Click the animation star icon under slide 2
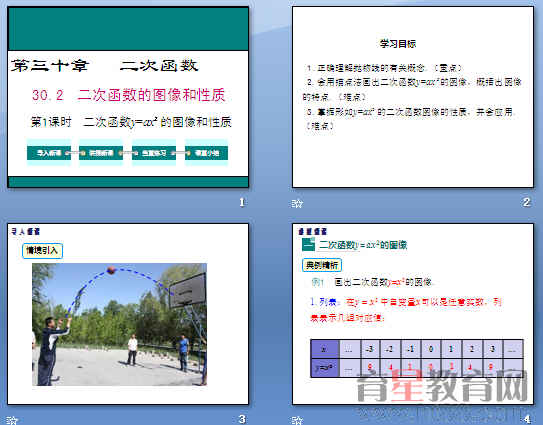Viewport: 543px width, 425px height. [297, 203]
